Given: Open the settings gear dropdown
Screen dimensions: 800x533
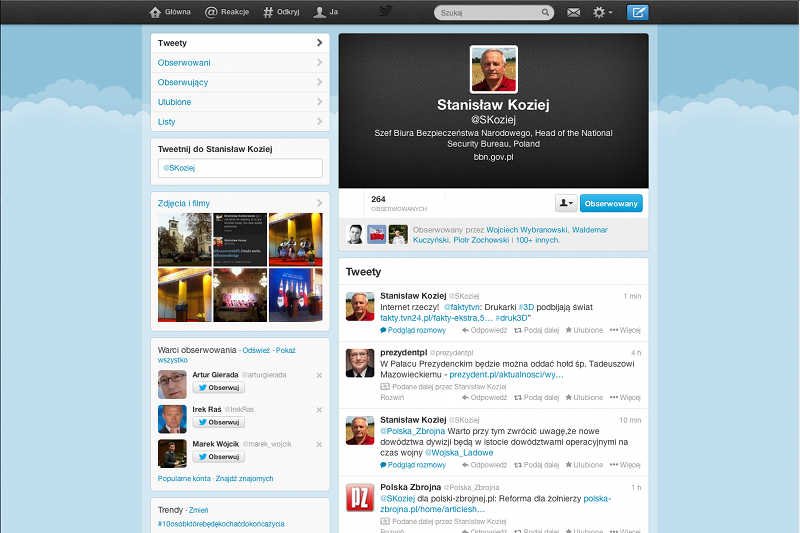Looking at the screenshot, I should [x=603, y=12].
